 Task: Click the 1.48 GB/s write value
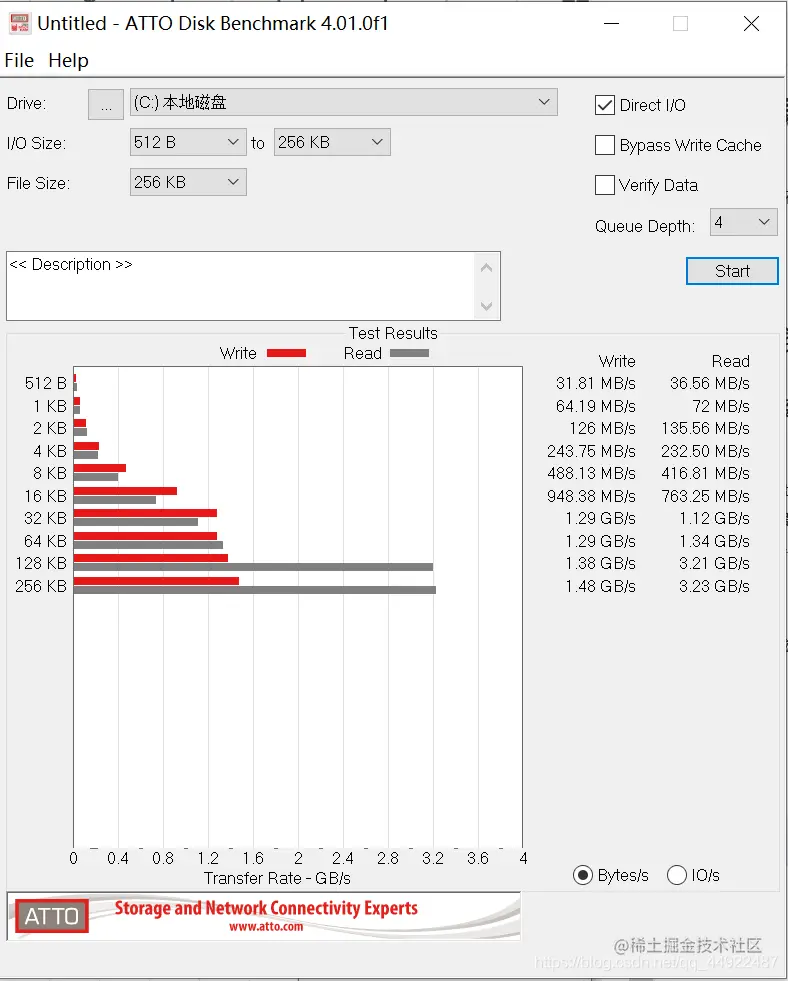tap(600, 586)
